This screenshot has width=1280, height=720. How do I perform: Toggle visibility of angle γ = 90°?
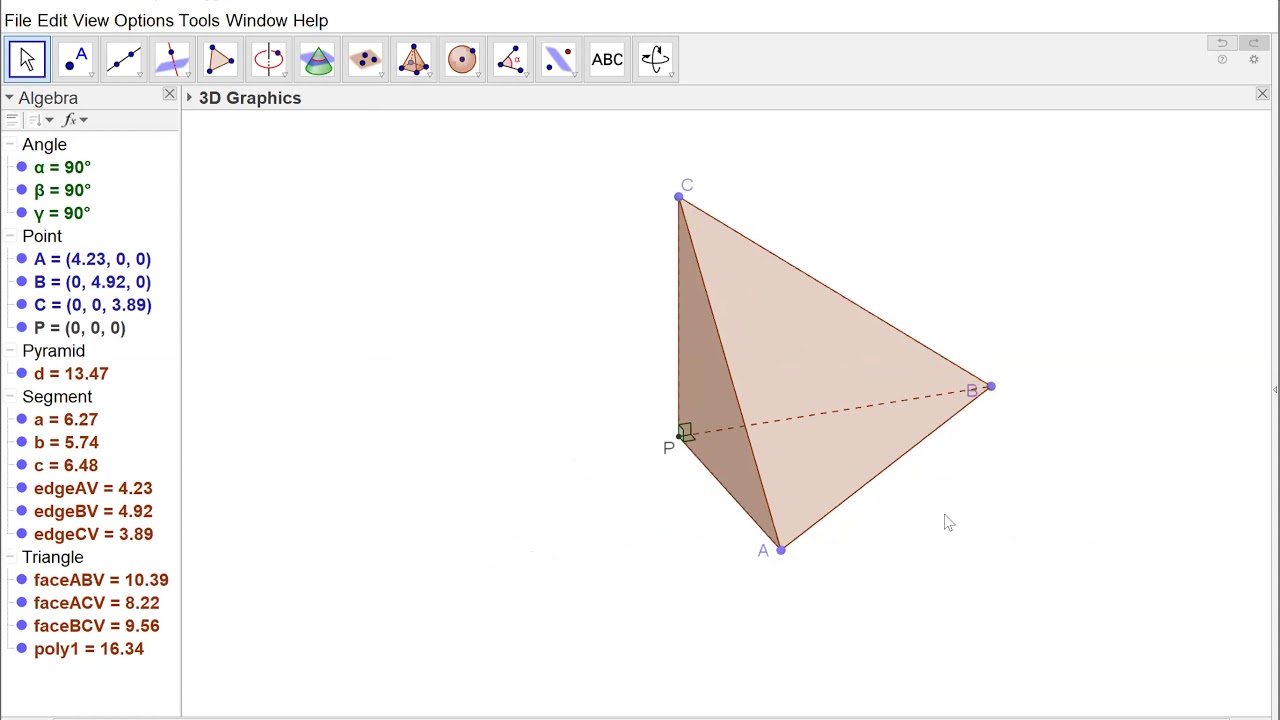tap(22, 213)
